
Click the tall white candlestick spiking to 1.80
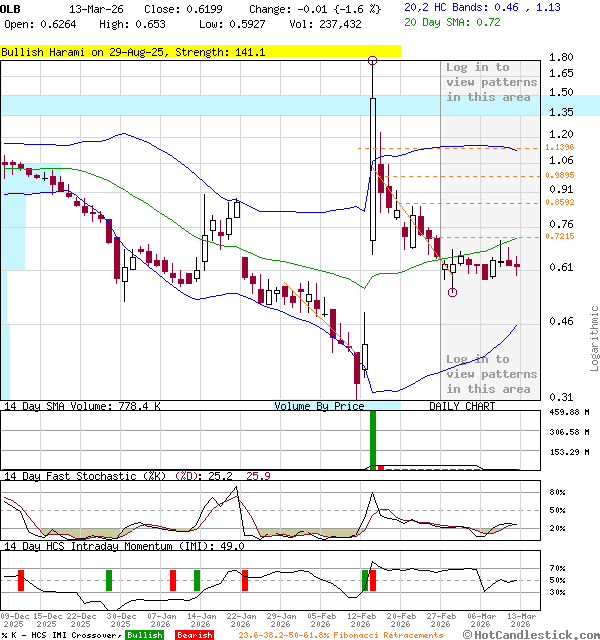tap(373, 170)
